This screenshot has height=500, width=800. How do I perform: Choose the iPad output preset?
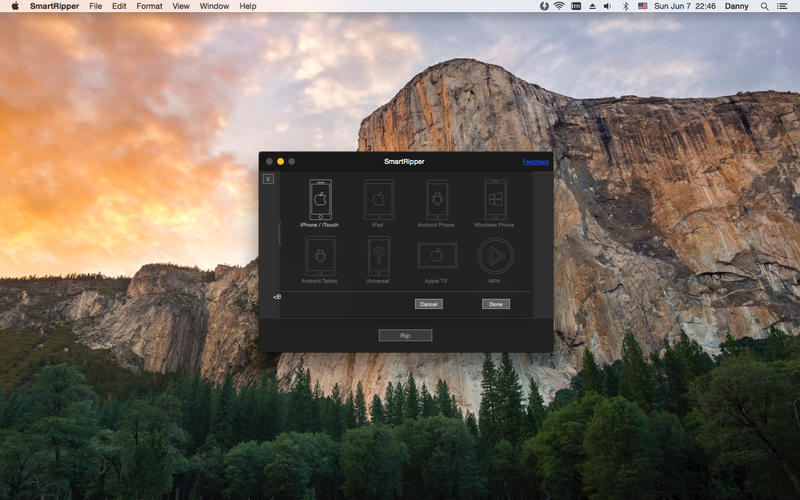(378, 199)
